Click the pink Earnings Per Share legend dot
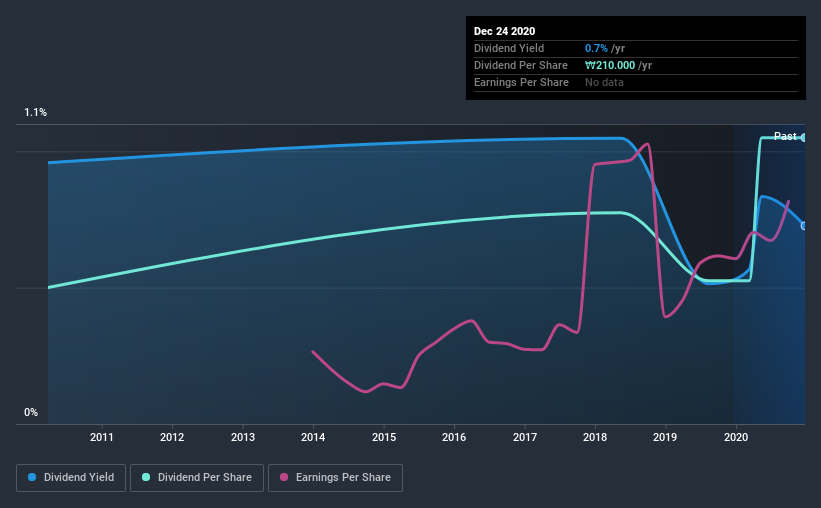821x508 pixels. (x=284, y=477)
